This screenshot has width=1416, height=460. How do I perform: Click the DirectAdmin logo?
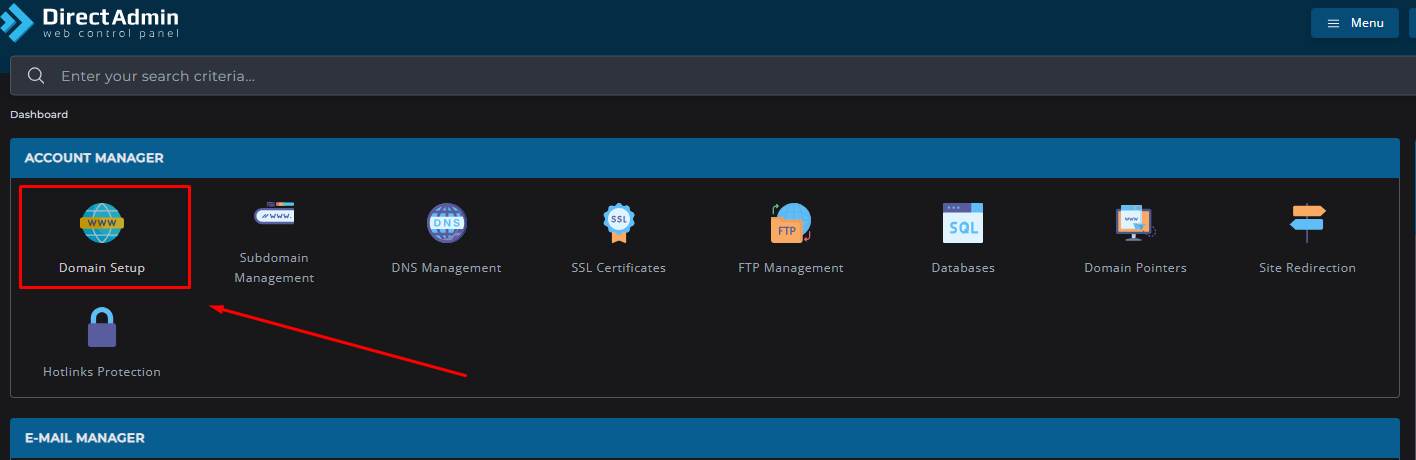click(x=90, y=23)
